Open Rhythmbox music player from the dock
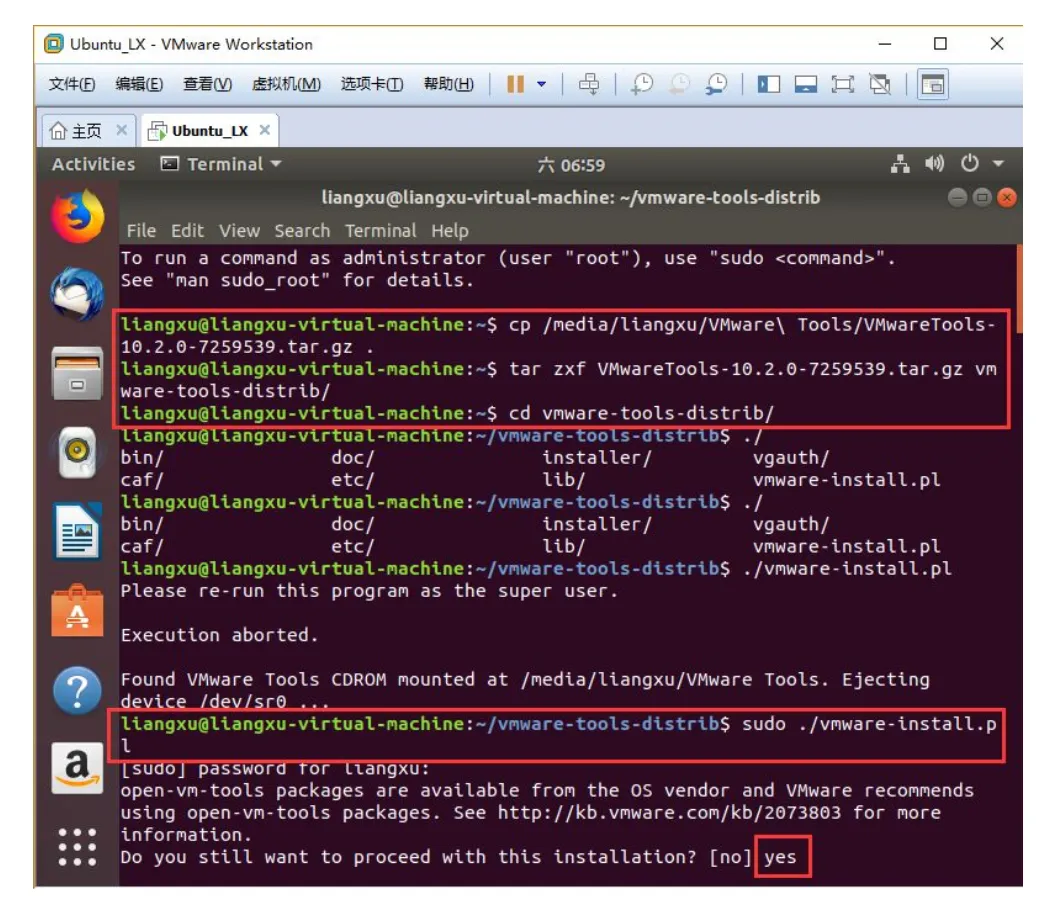 pos(77,453)
